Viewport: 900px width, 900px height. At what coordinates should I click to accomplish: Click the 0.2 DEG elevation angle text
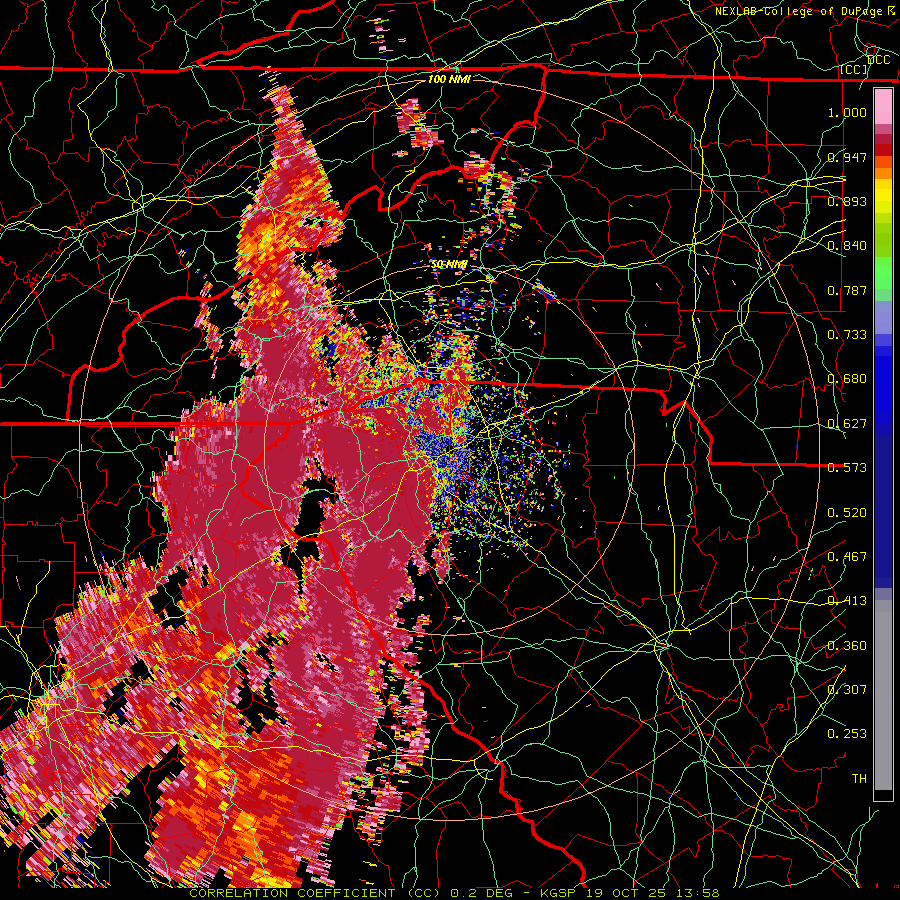(481, 893)
